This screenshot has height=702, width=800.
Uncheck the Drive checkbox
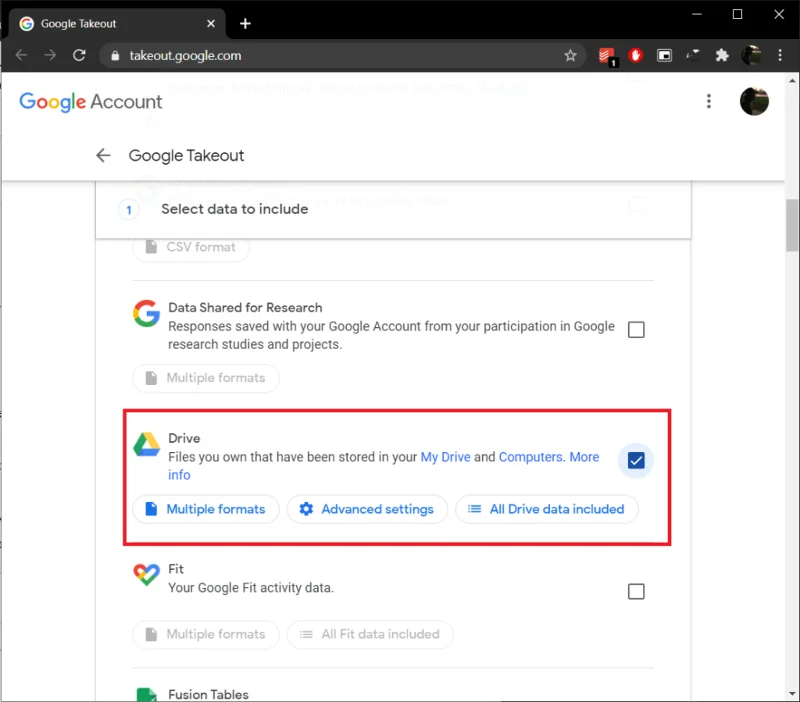tap(636, 460)
